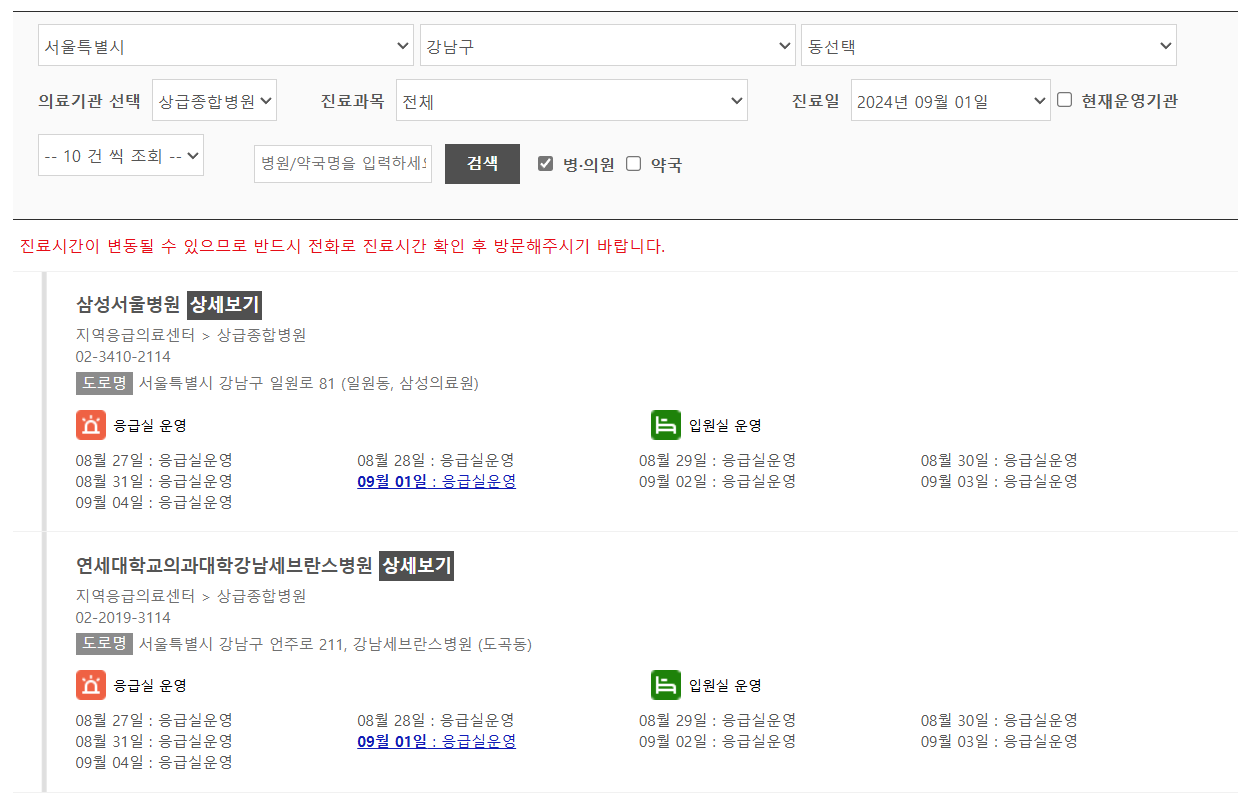The height and width of the screenshot is (805, 1252).
Task: Click the emergency siren icon for 강남세브란스병원
Action: coord(89,685)
